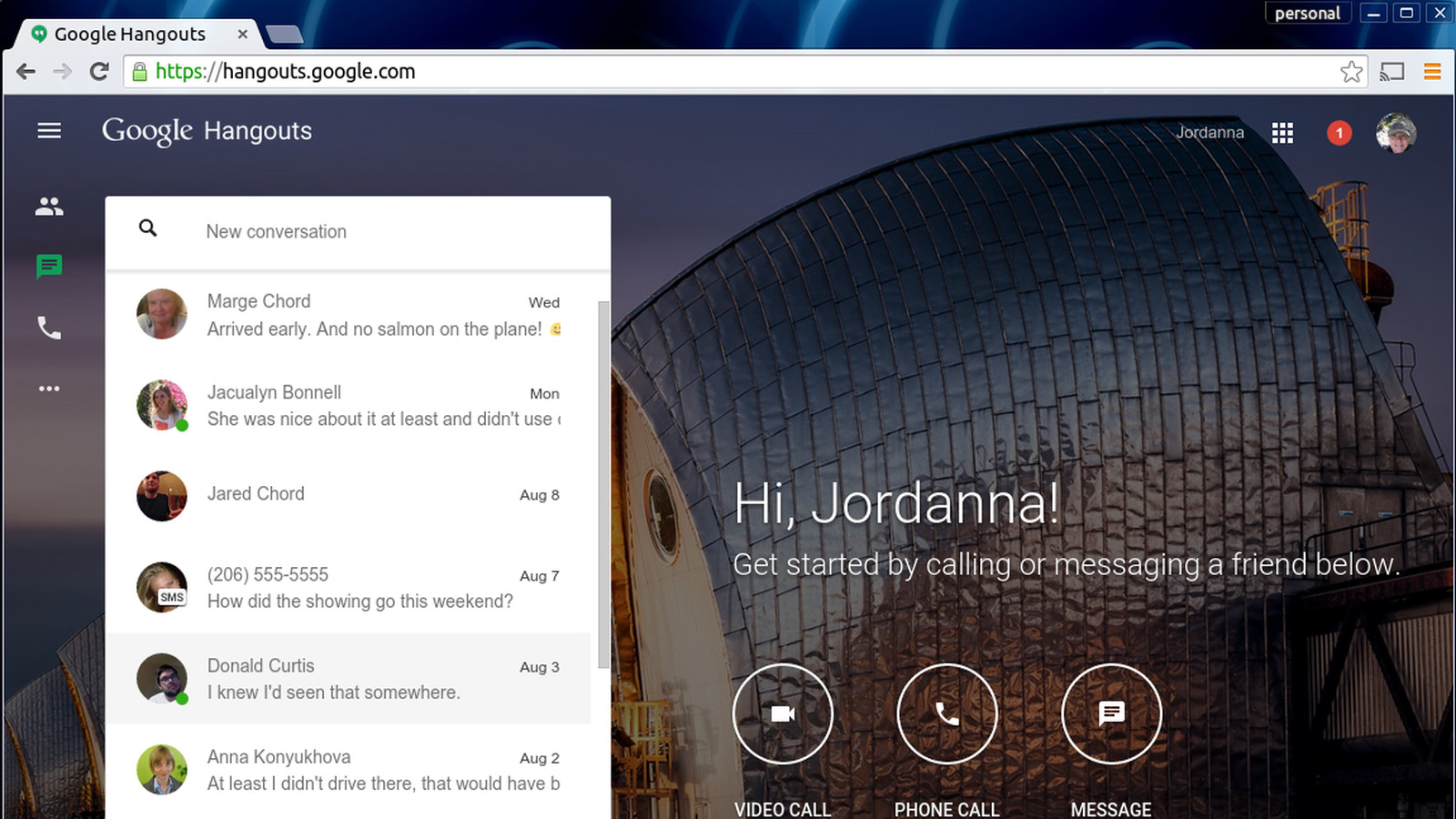Viewport: 1456px width, 819px height.
Task: Click Donald Curtis's avatar
Action: point(162,678)
